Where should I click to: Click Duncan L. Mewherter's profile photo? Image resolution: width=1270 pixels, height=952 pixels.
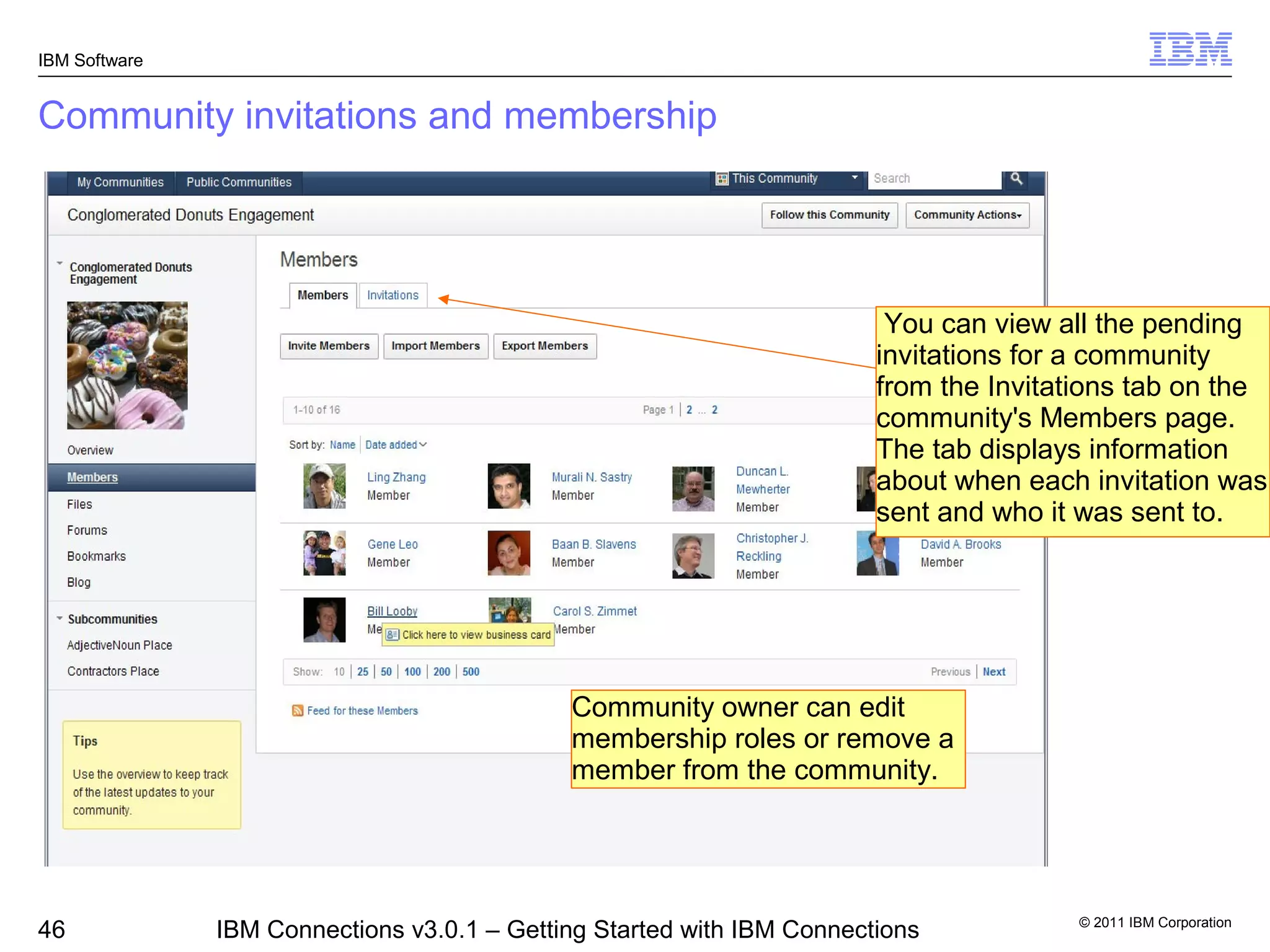693,489
